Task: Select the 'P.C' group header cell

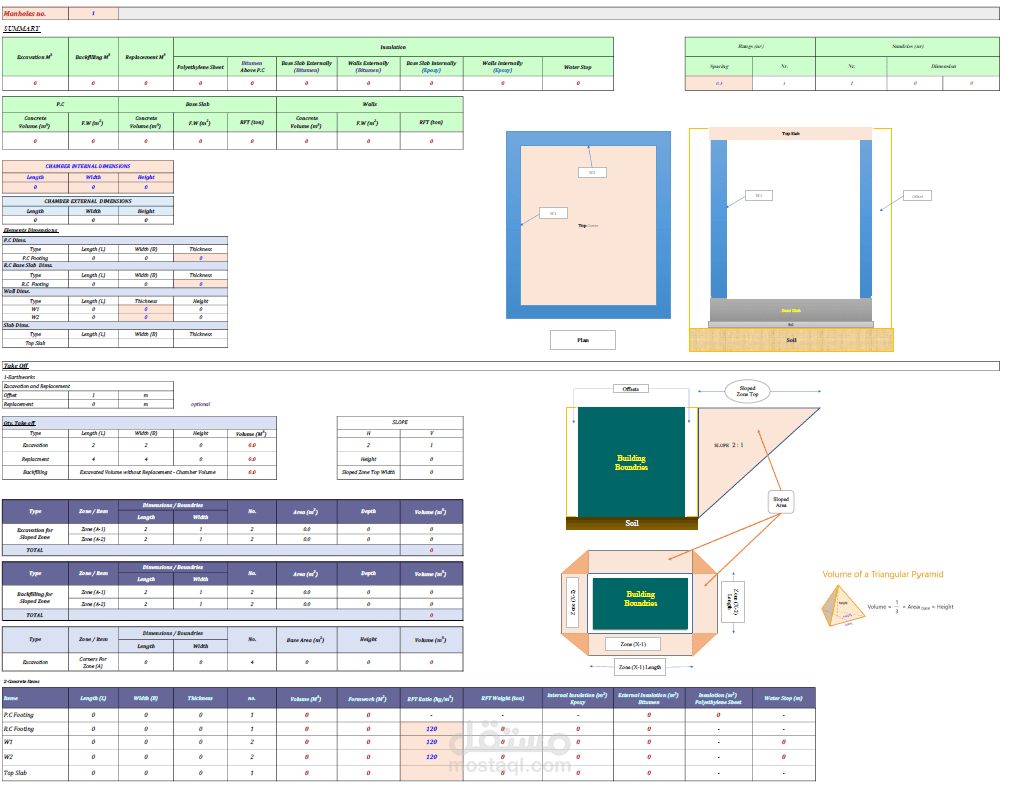Action: (60, 104)
